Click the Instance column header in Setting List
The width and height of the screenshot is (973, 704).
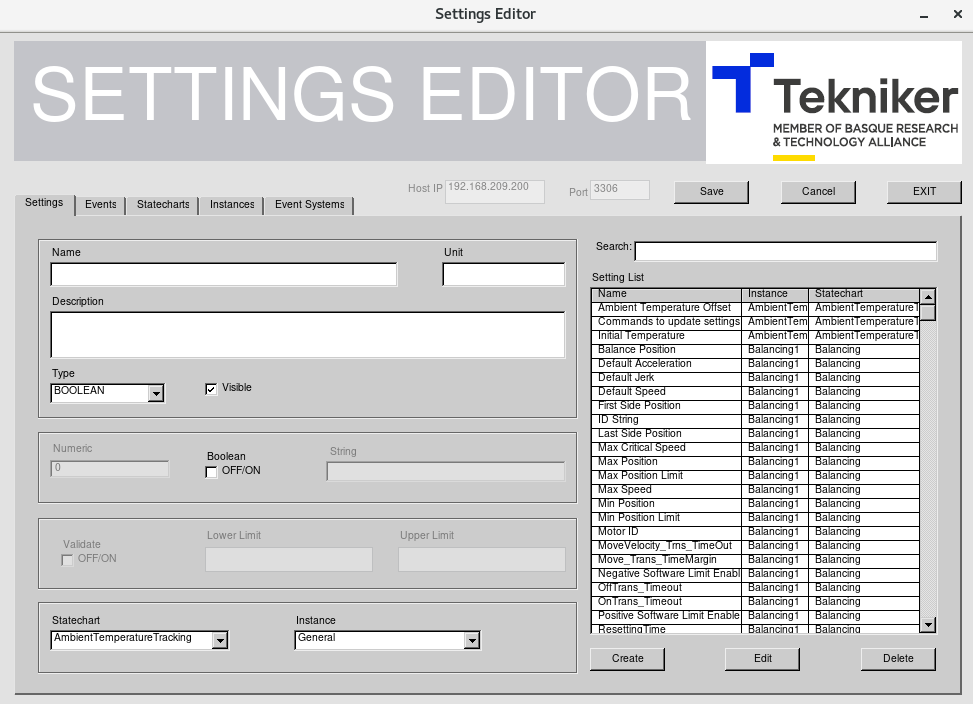coord(776,294)
